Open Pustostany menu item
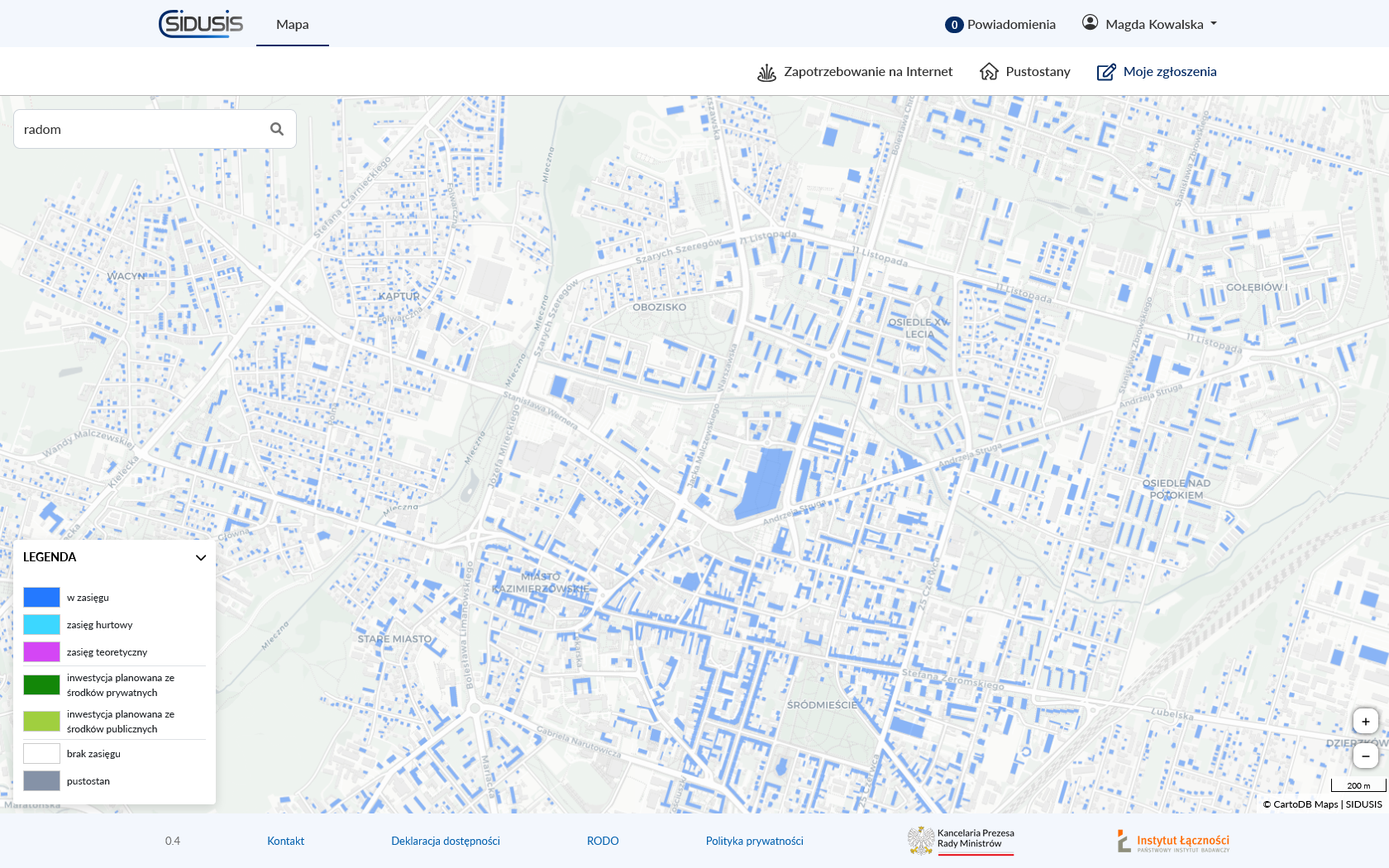1389x868 pixels. pos(1038,72)
